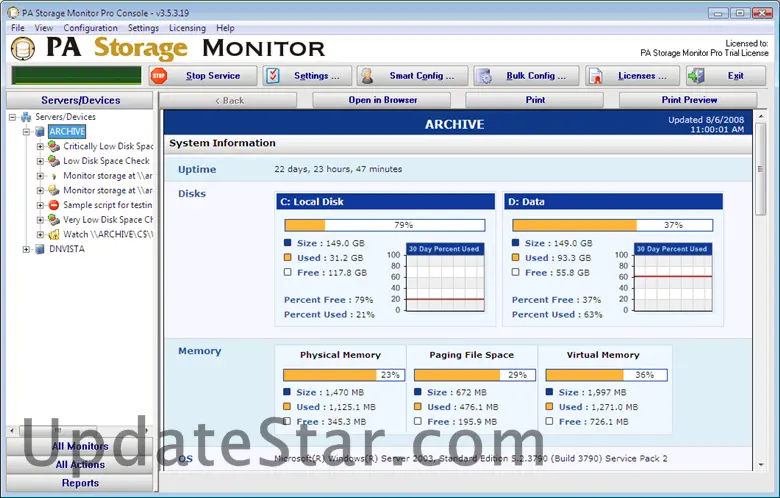
Task: Click the D: Data 37% bar
Action: coord(612,225)
